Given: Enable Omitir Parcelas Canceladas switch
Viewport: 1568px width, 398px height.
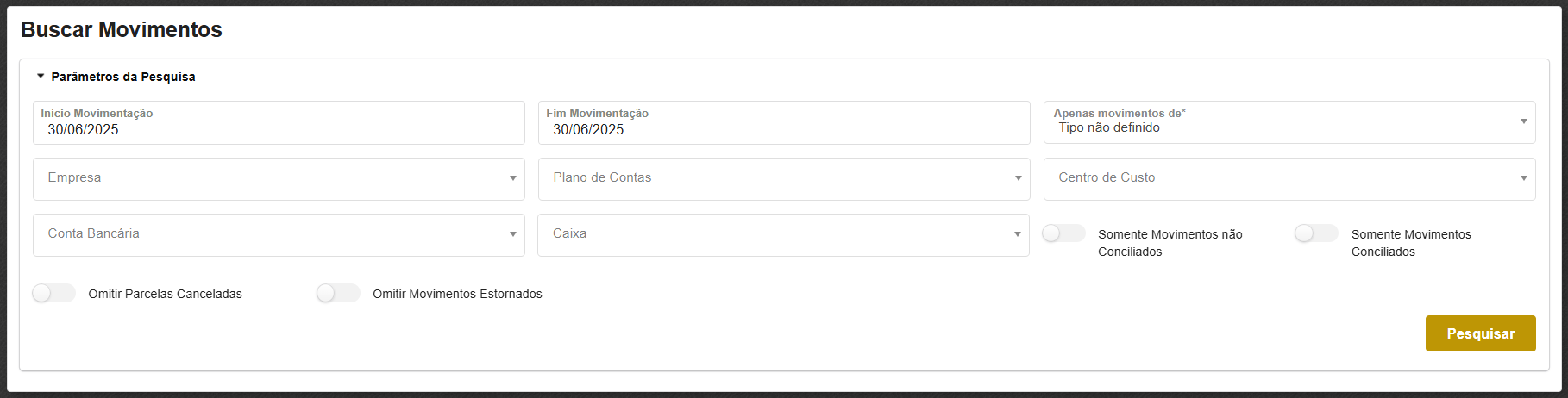Looking at the screenshot, I should click(x=53, y=294).
